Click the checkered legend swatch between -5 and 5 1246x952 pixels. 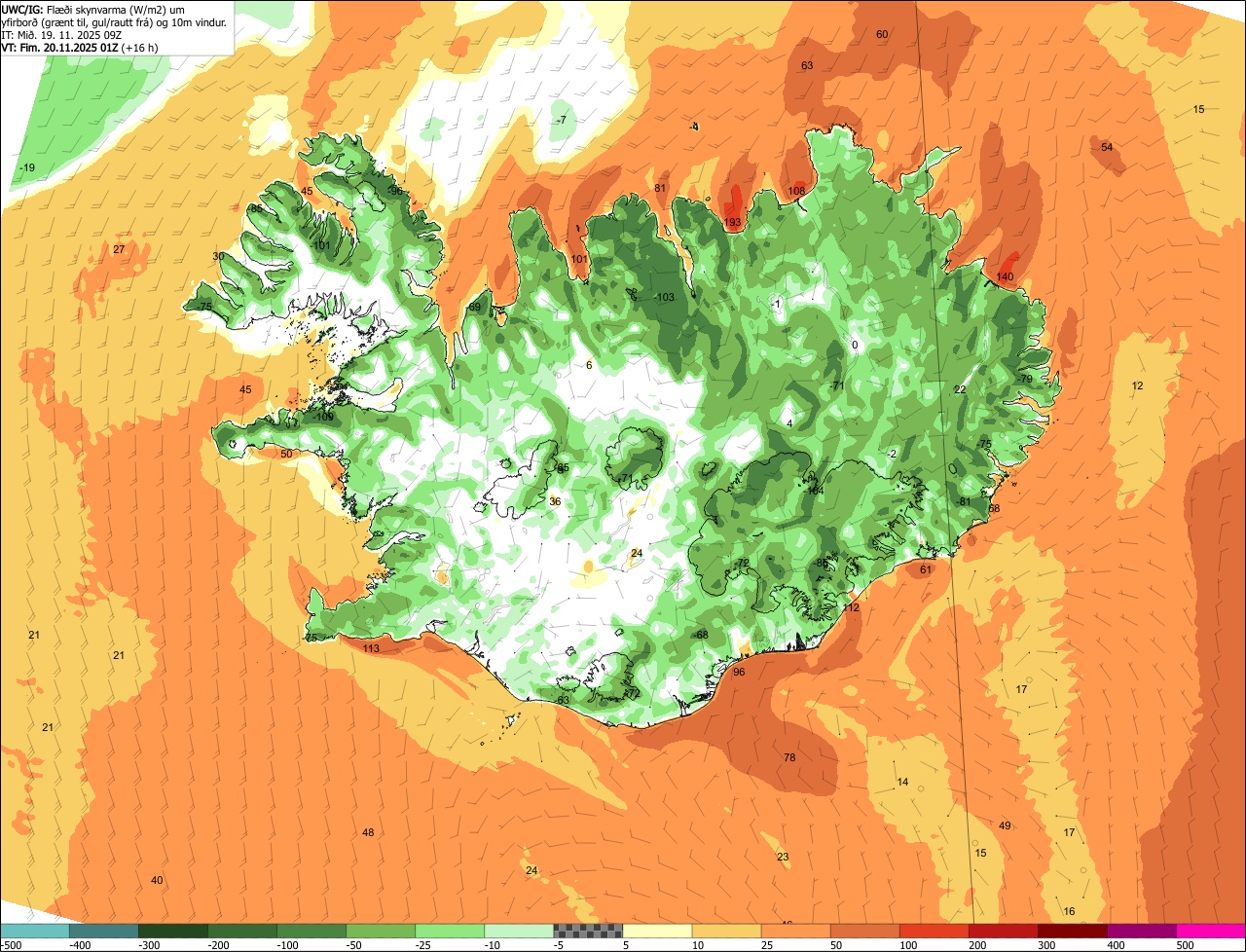tap(588, 931)
